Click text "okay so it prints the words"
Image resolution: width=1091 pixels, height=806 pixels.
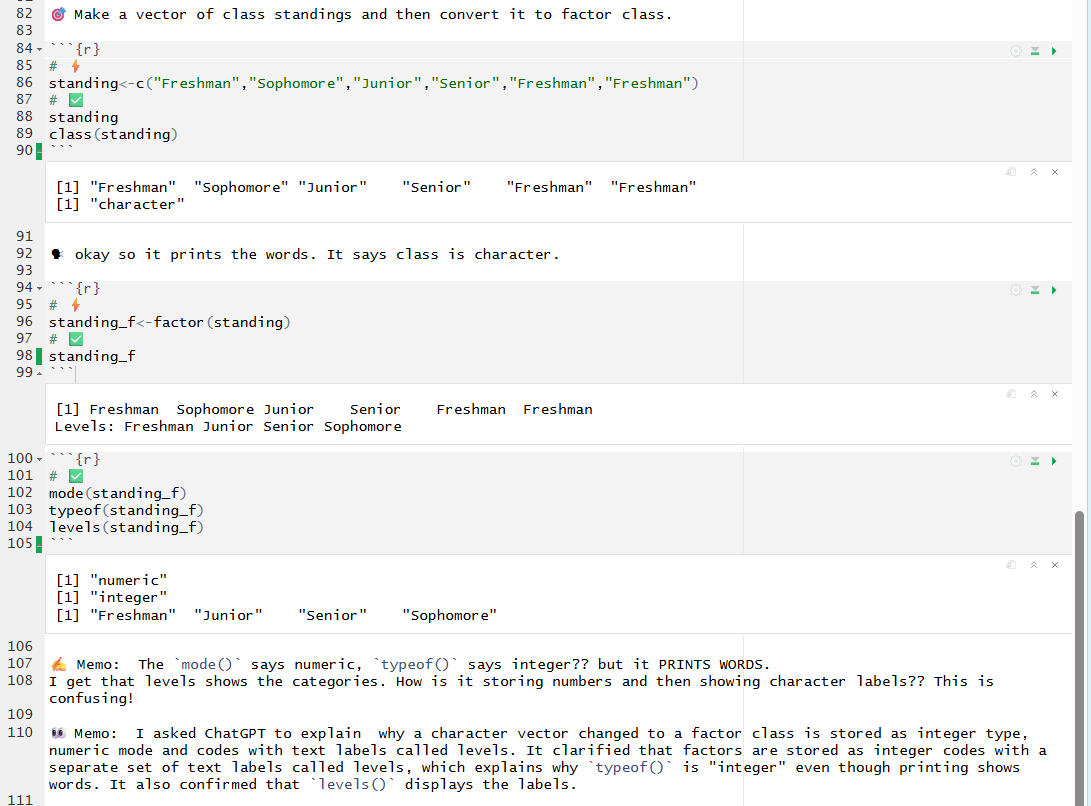tap(191, 255)
